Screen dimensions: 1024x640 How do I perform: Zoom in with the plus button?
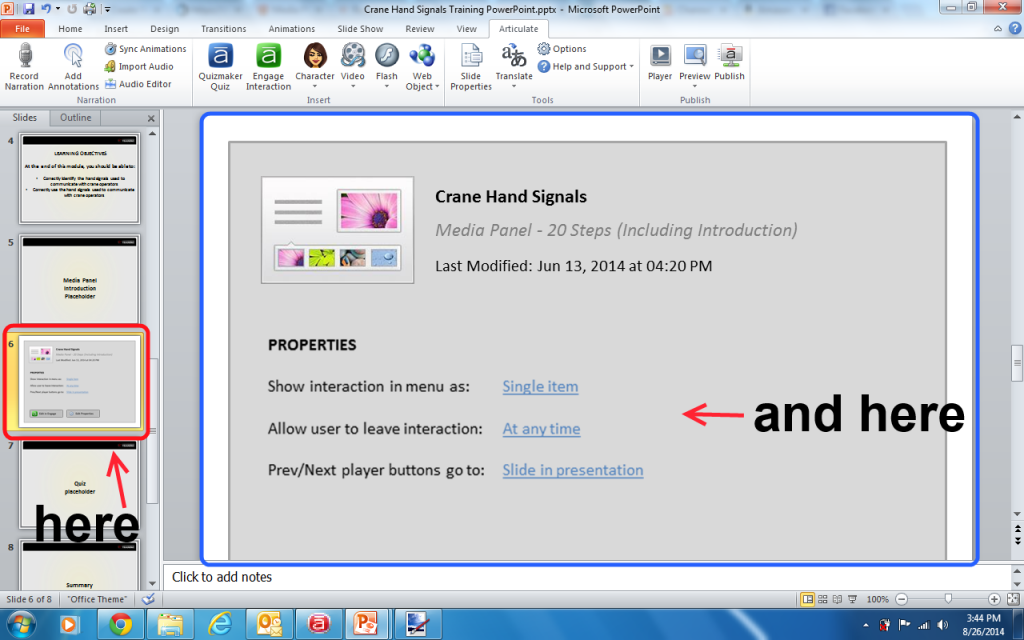point(994,599)
